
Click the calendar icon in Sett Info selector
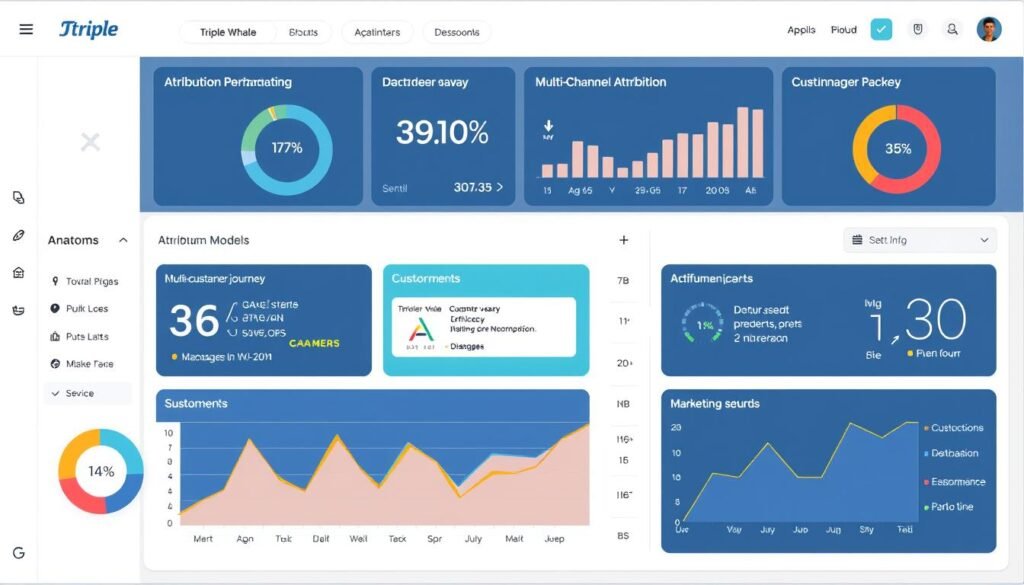coord(855,240)
